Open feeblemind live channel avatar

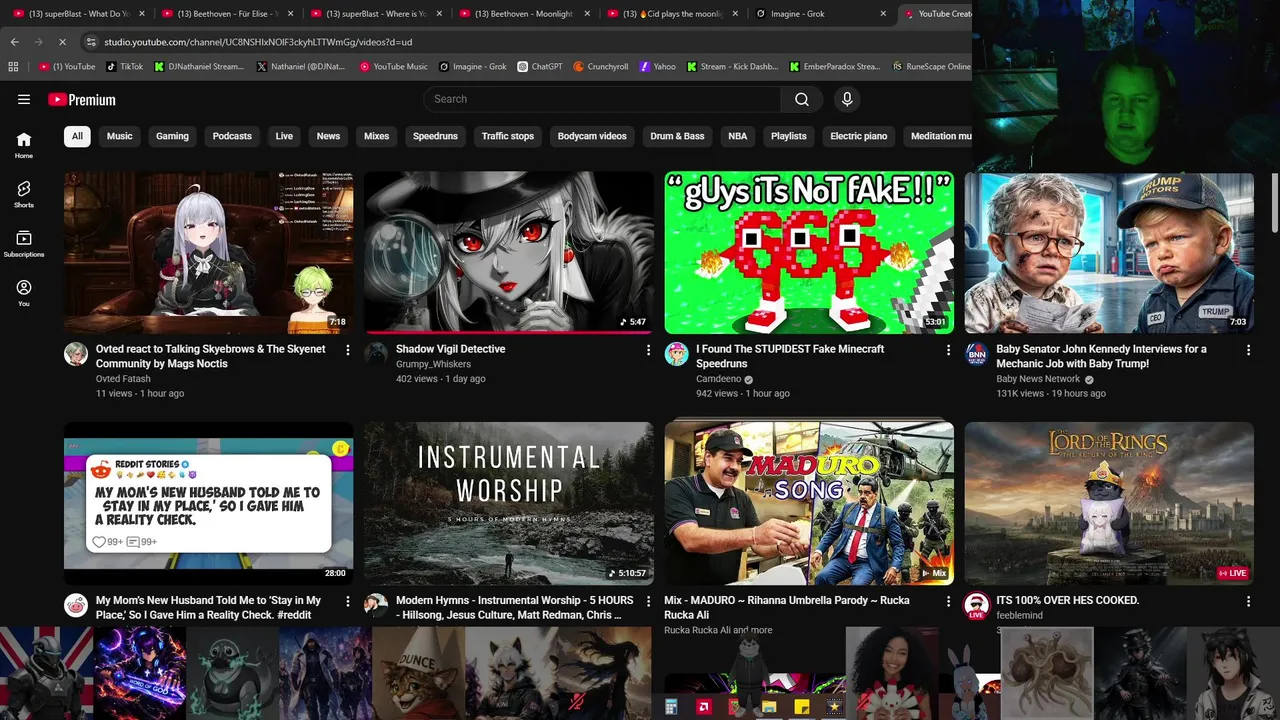click(x=976, y=605)
